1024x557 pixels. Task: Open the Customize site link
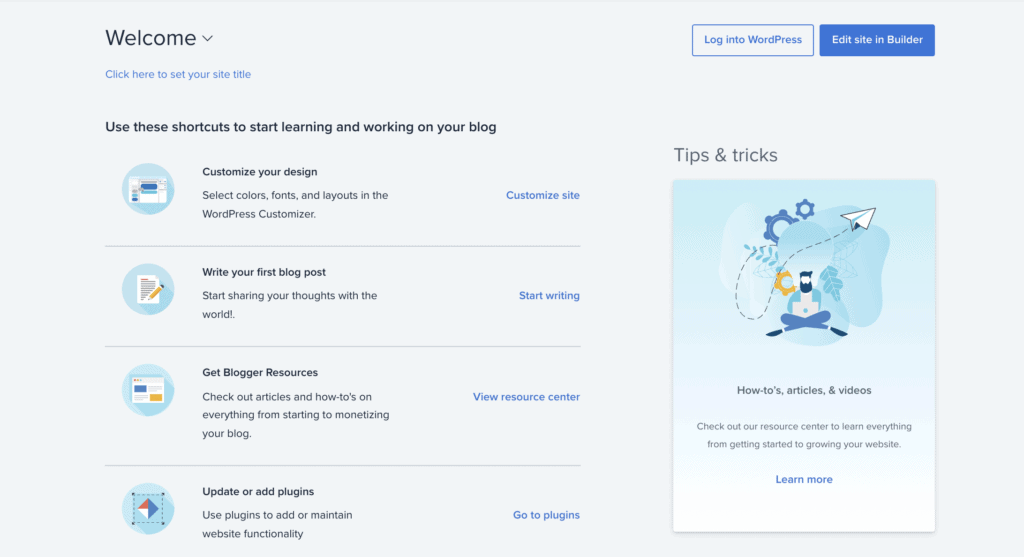[x=543, y=195]
